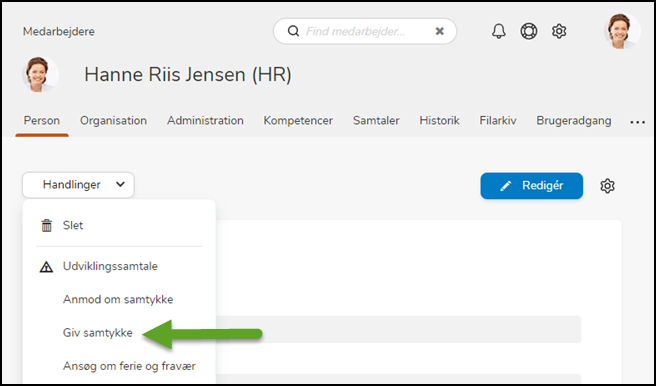The image size is (656, 386).
Task: Choose Anmod om samtykke menu entry
Action: coord(118,299)
